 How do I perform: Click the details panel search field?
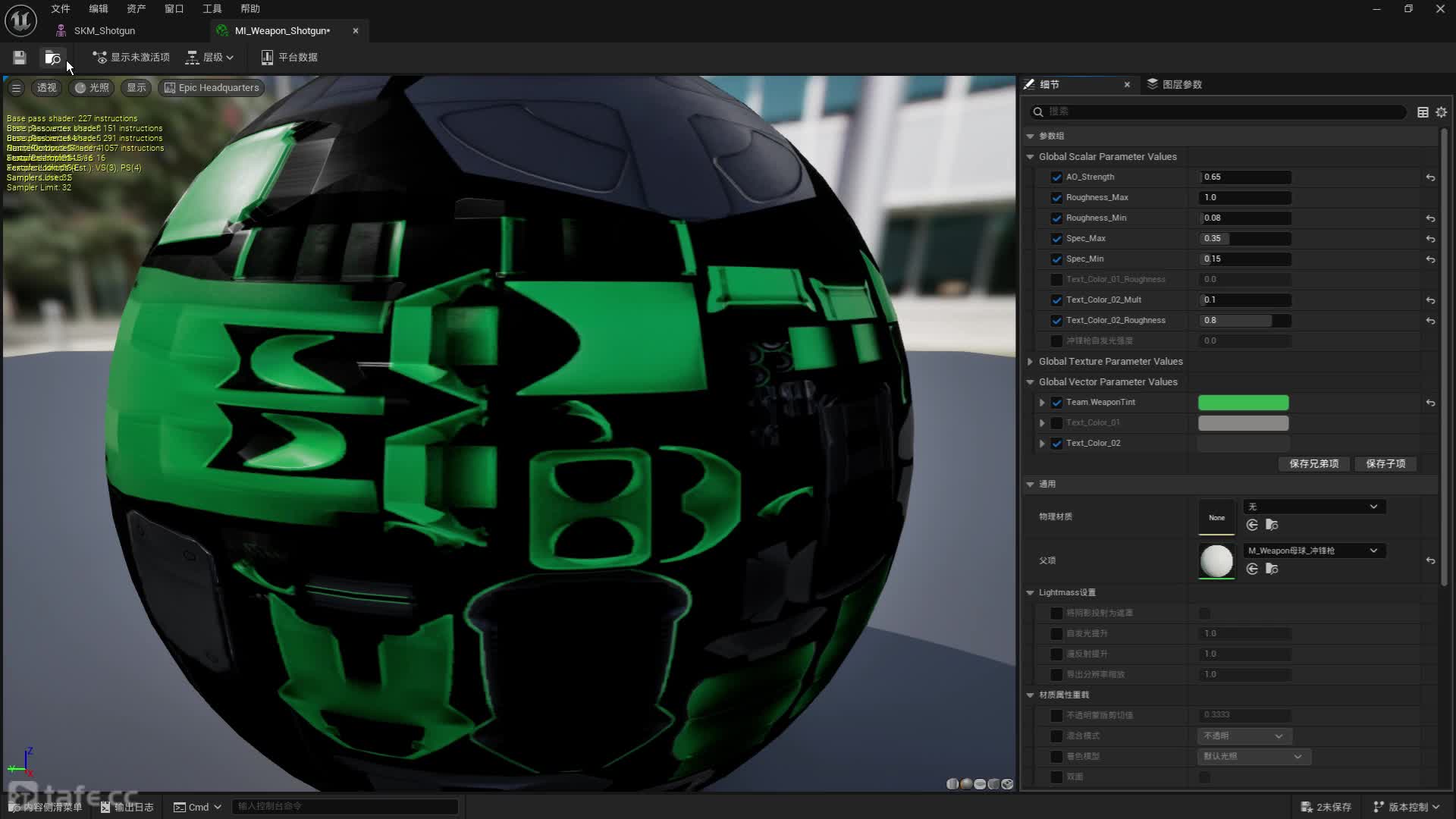tap(1221, 112)
